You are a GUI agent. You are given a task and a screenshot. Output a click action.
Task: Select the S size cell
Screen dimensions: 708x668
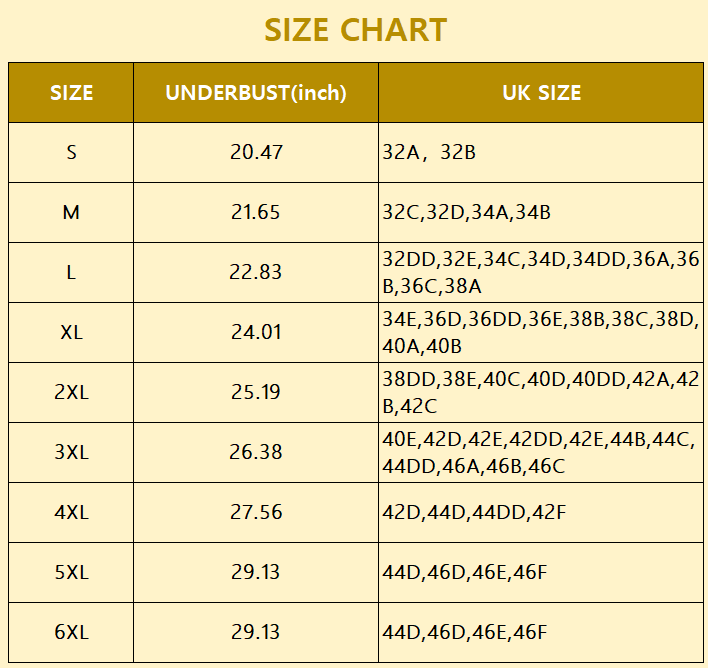pos(71,153)
